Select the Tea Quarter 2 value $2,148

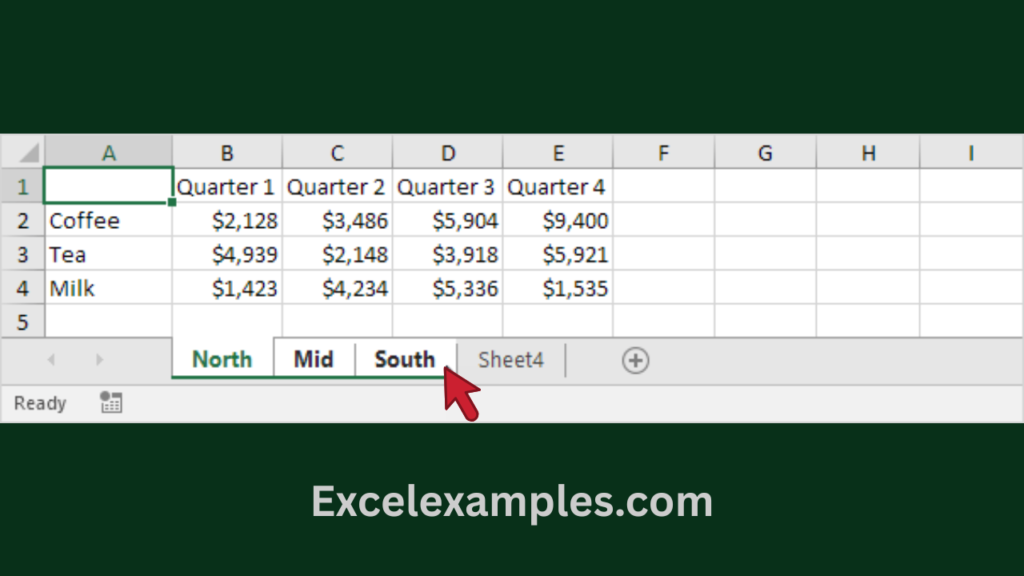338,255
